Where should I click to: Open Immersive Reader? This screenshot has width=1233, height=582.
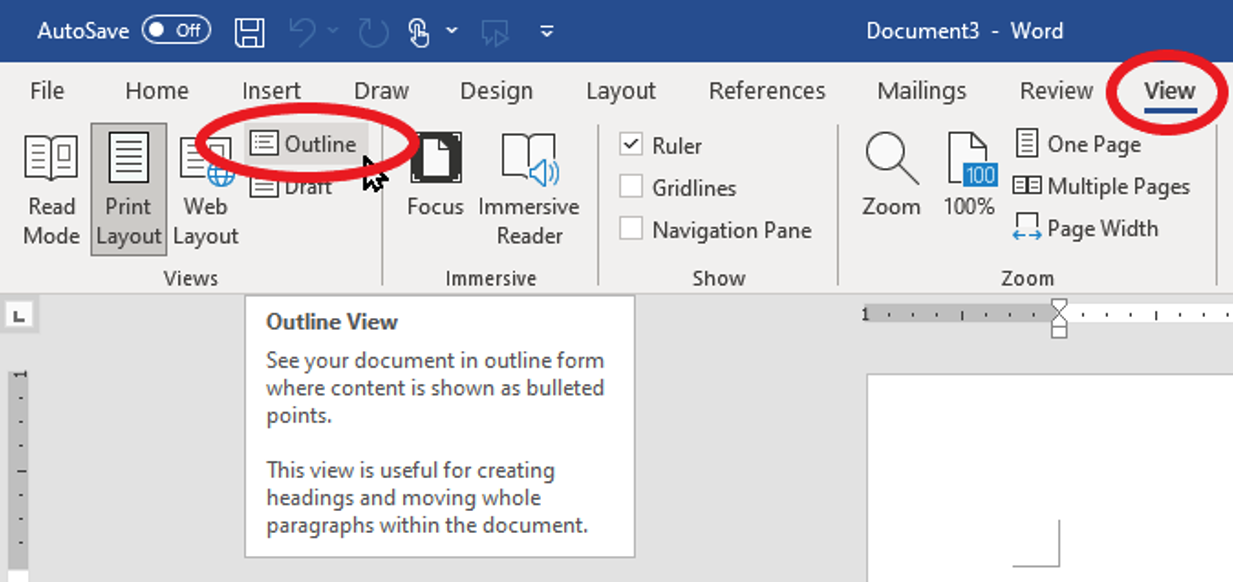pyautogui.click(x=529, y=190)
